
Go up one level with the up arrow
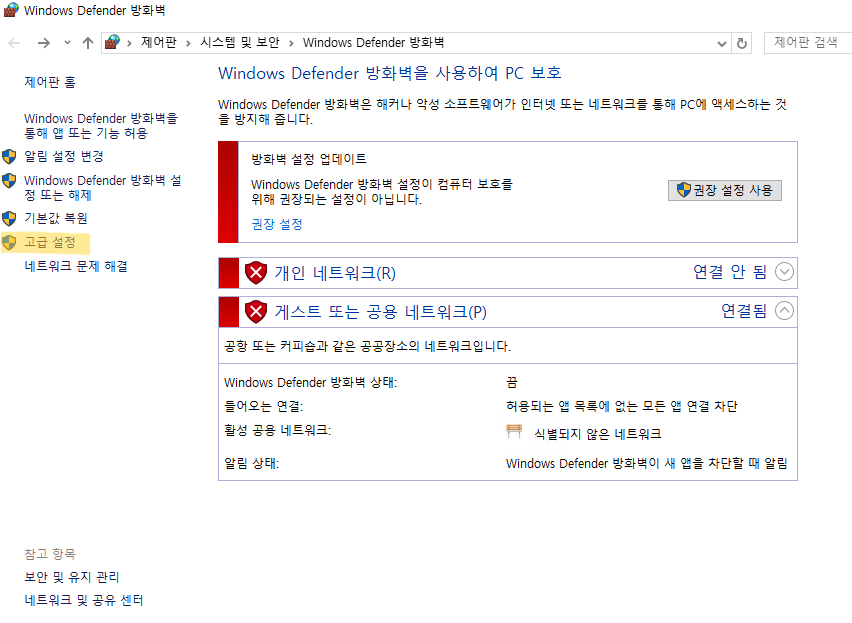click(x=87, y=43)
